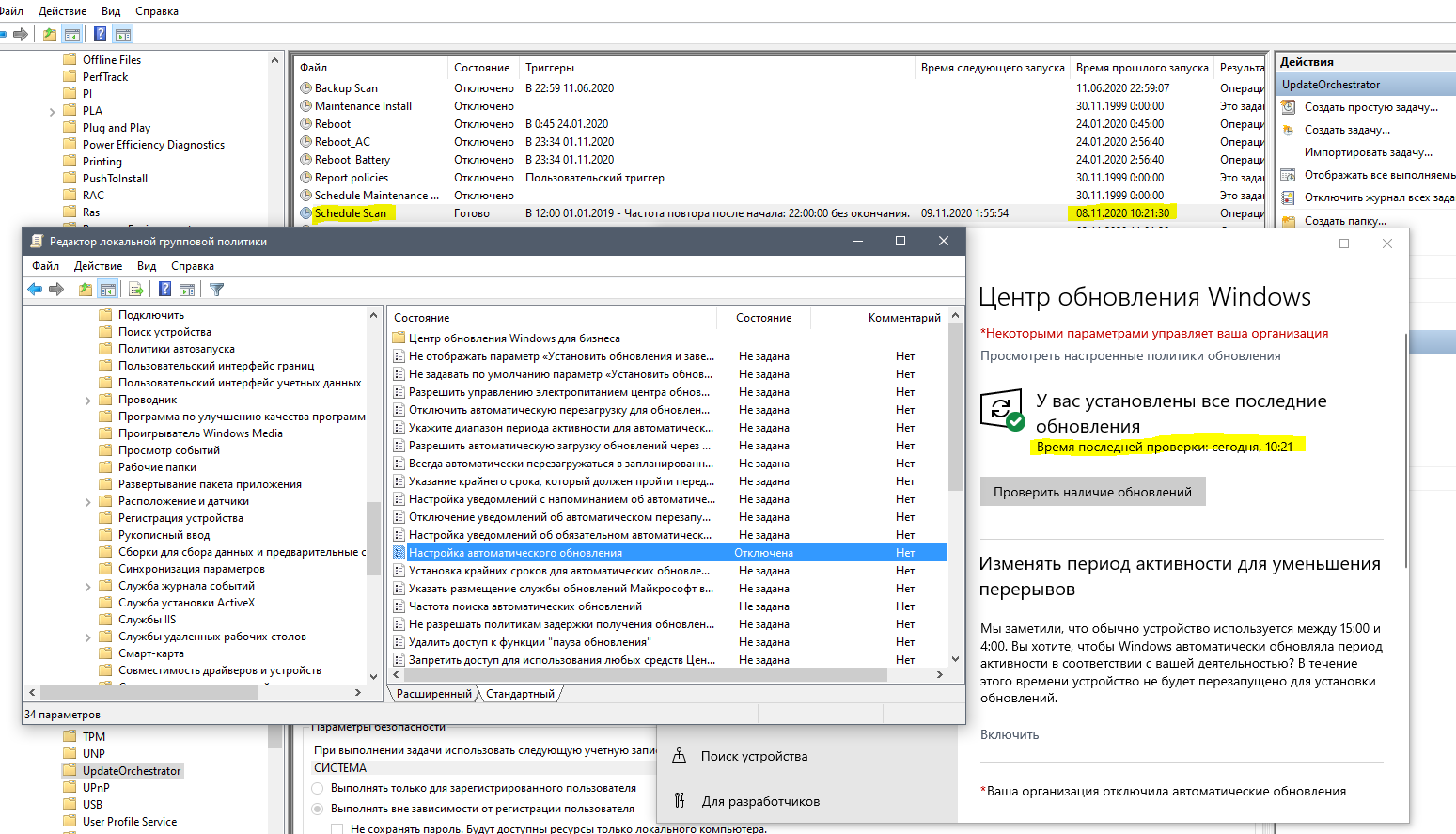The width and height of the screenshot is (1456, 834).
Task: Select 'Power Efficiency Diagnostics' folder
Action: [153, 145]
